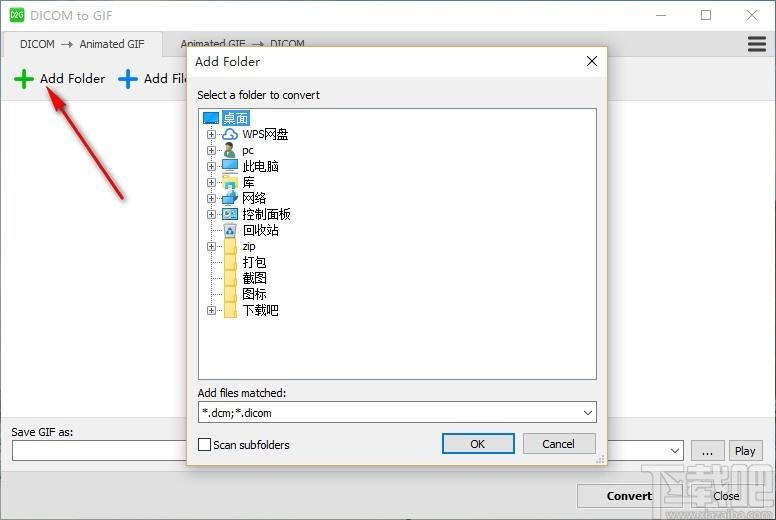Select the 桌面 desktop icon in tree
776x520 pixels.
pyautogui.click(x=211, y=118)
